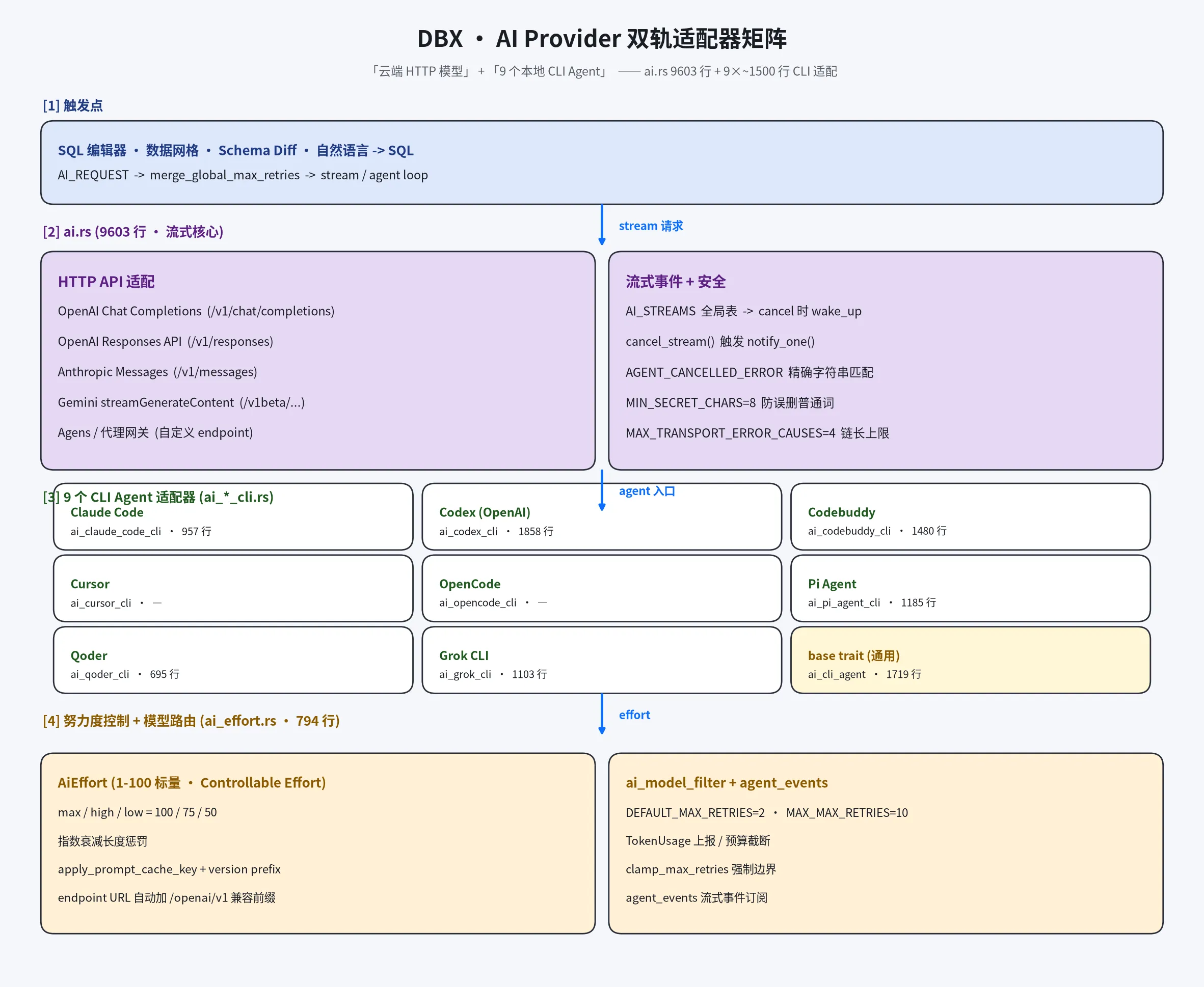Click the 'HTTP API 适配' heading
This screenshot has height=987, width=1204.
[x=106, y=282]
